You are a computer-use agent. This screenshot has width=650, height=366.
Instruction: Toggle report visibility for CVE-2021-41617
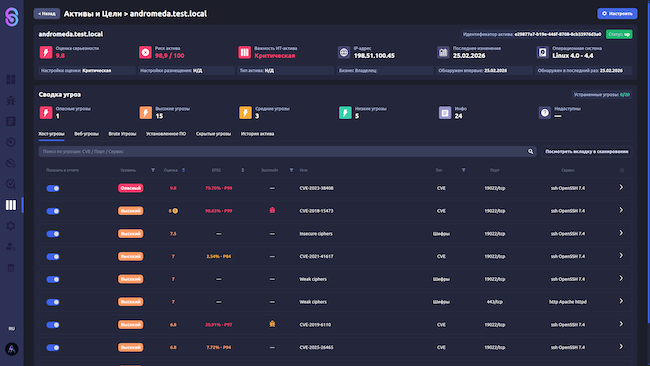pyautogui.click(x=53, y=257)
